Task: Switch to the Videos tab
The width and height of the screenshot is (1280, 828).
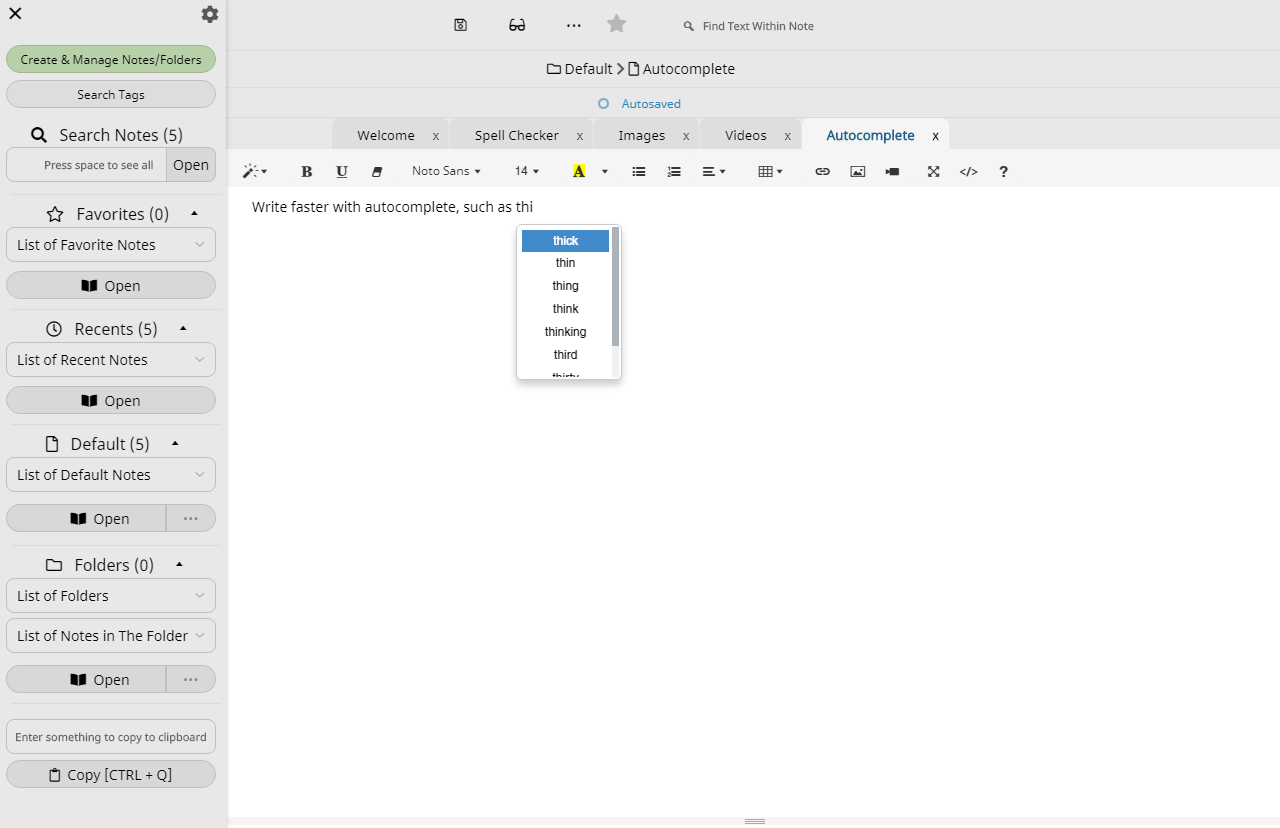Action: pos(746,135)
